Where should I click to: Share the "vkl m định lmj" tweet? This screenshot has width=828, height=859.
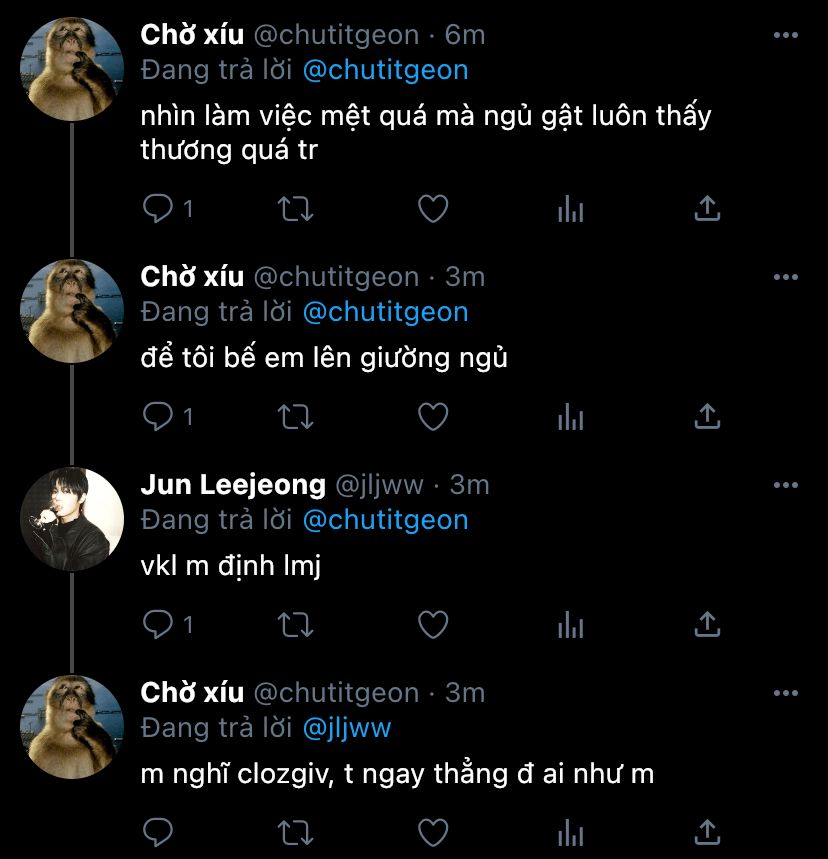point(707,625)
